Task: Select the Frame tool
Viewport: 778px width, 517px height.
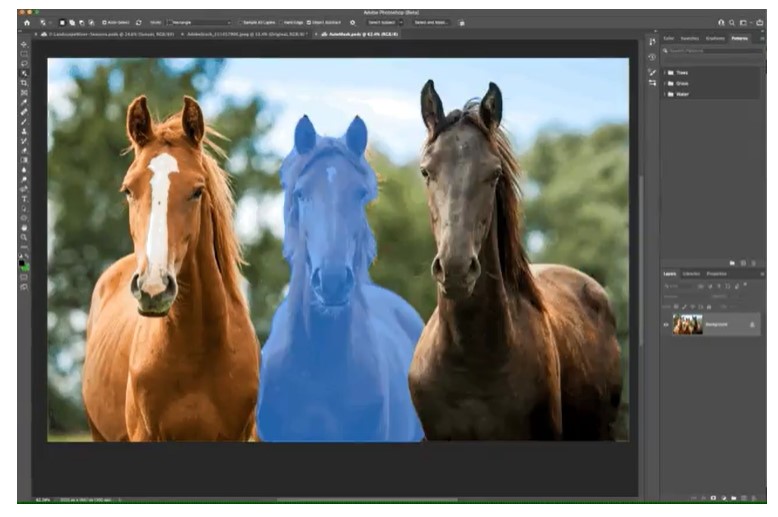Action: (24, 93)
